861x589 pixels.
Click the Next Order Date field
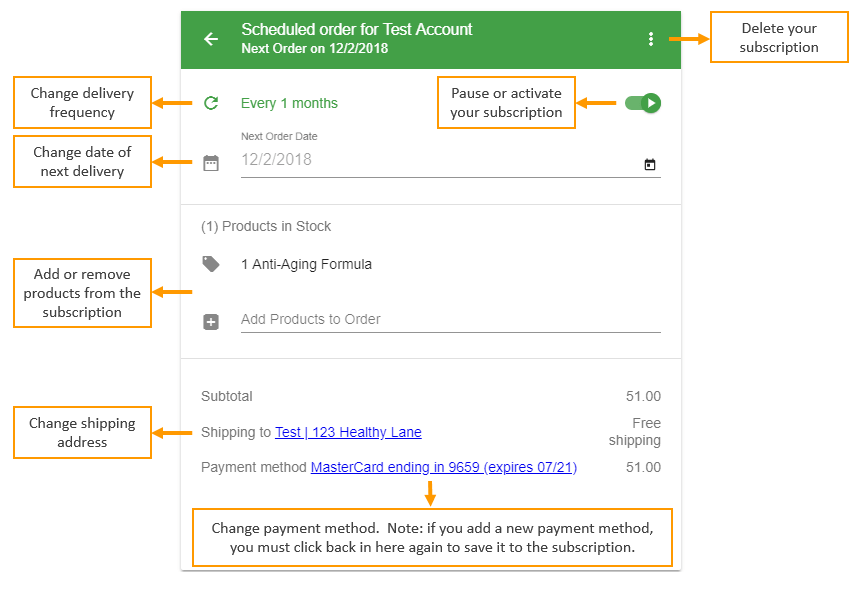click(450, 160)
